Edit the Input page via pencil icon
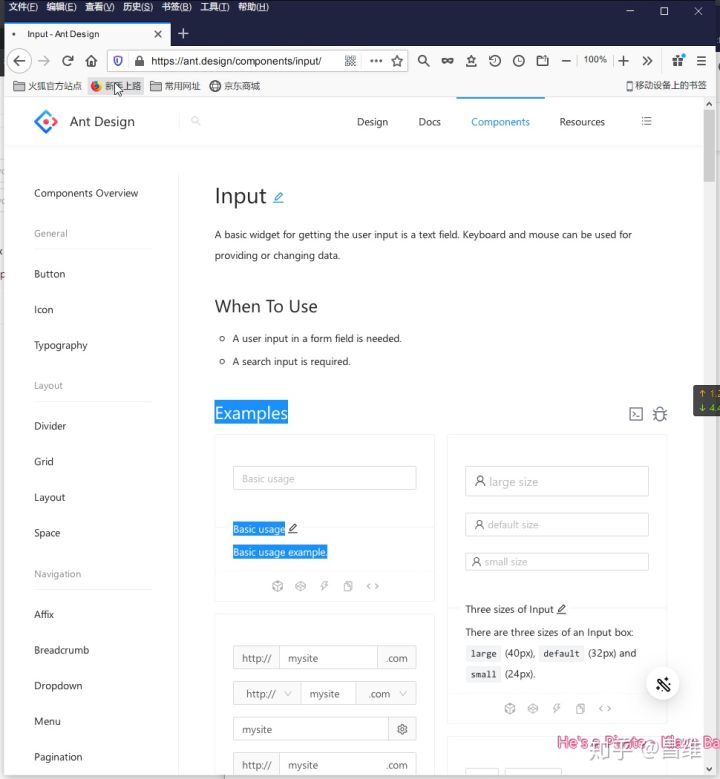This screenshot has height=779, width=720. (x=278, y=198)
